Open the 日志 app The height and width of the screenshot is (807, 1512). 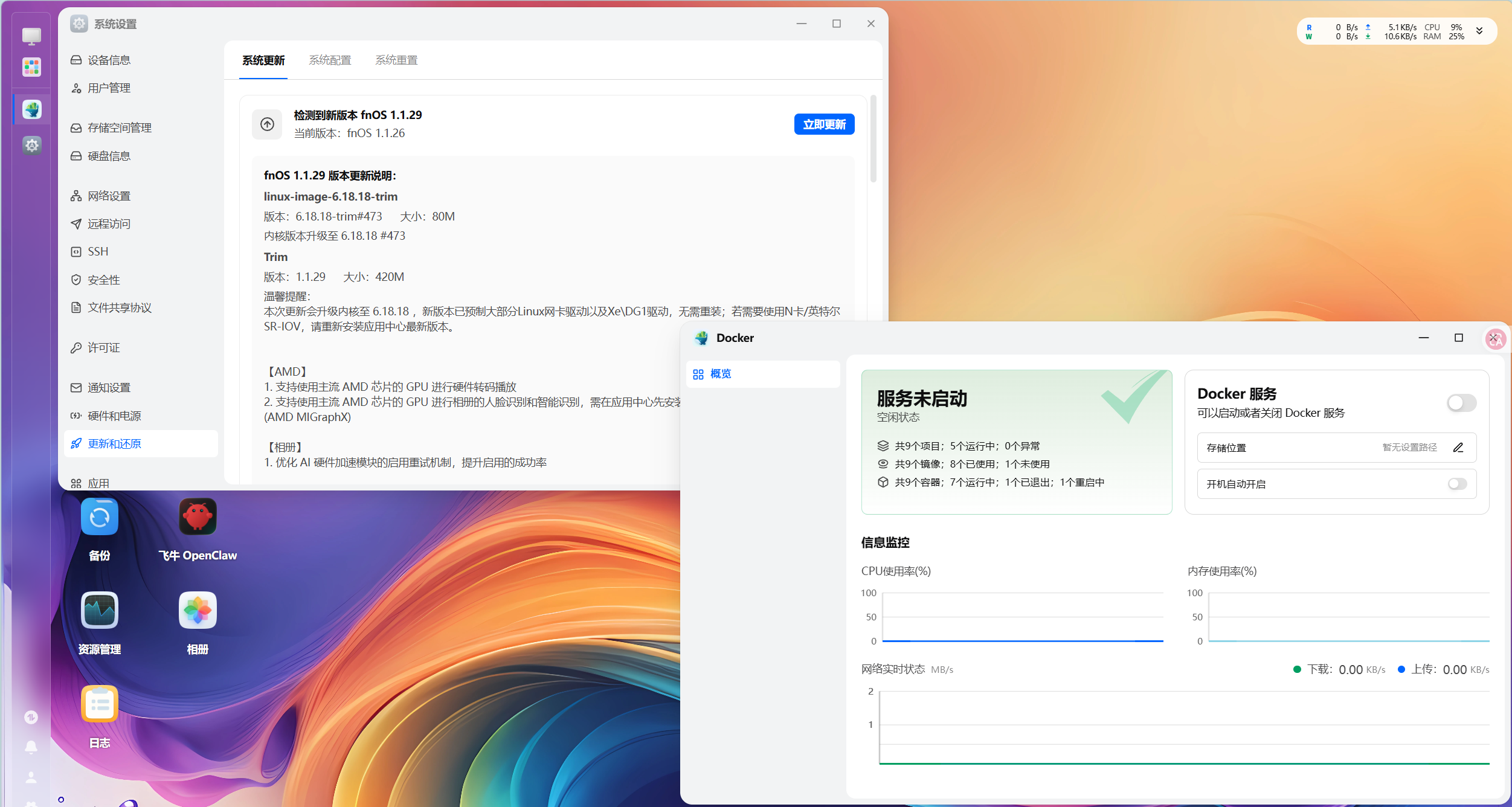(99, 703)
